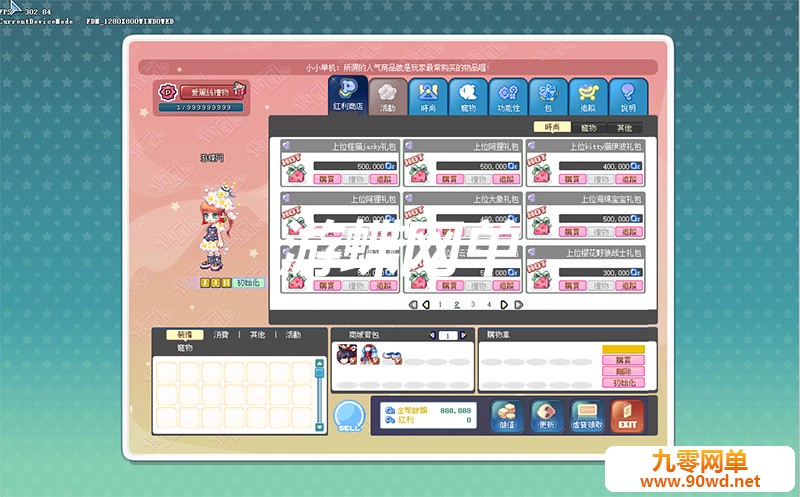Open the 時尚 category tab with hanger icon
Image resolution: width=800 pixels, height=497 pixels.
(428, 96)
